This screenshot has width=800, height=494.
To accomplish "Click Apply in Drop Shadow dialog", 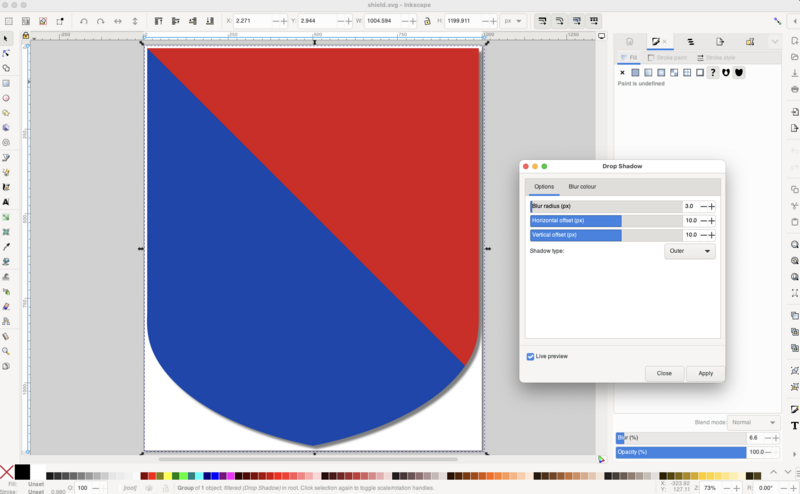I will pos(706,374).
